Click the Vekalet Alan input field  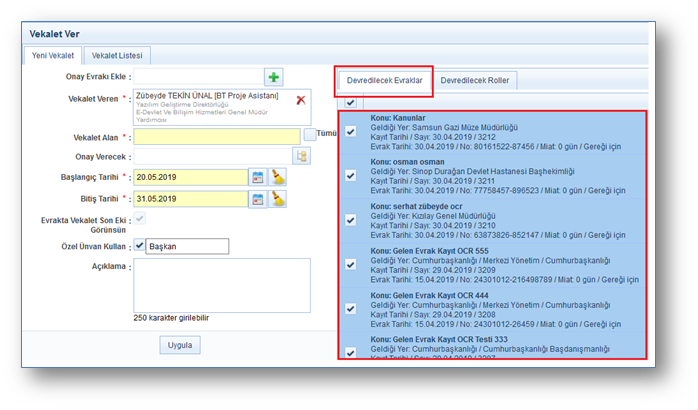217,137
